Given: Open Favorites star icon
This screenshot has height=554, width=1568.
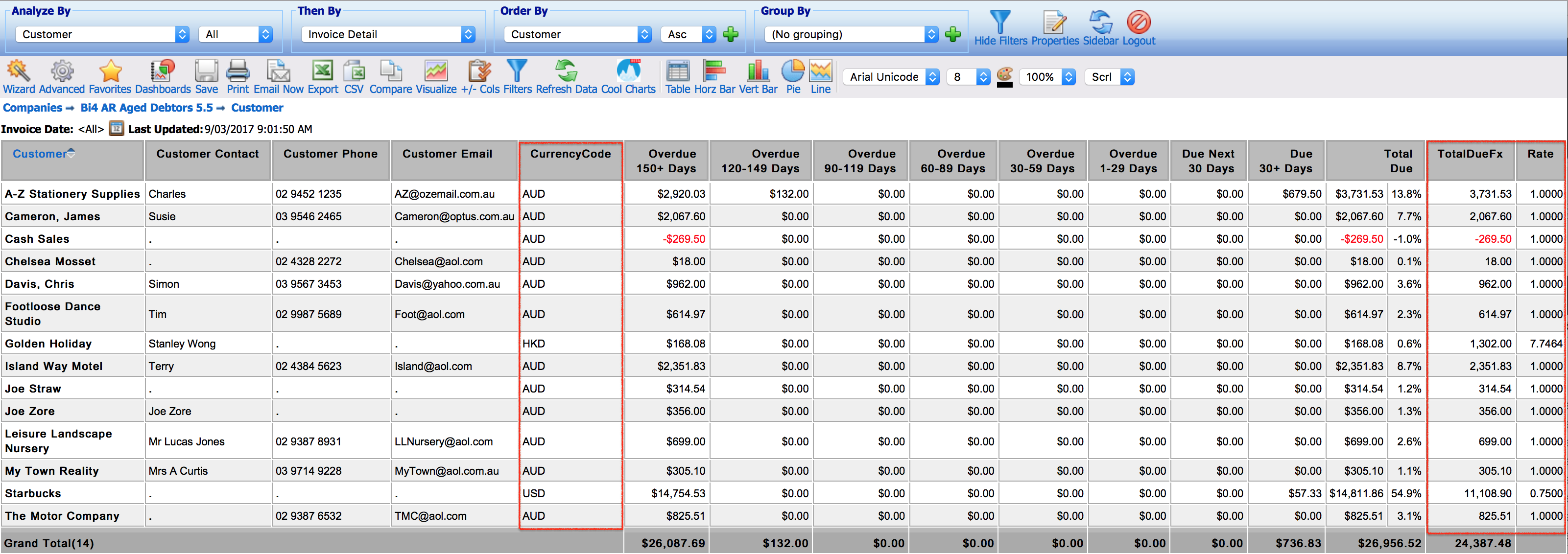Looking at the screenshot, I should (110, 71).
